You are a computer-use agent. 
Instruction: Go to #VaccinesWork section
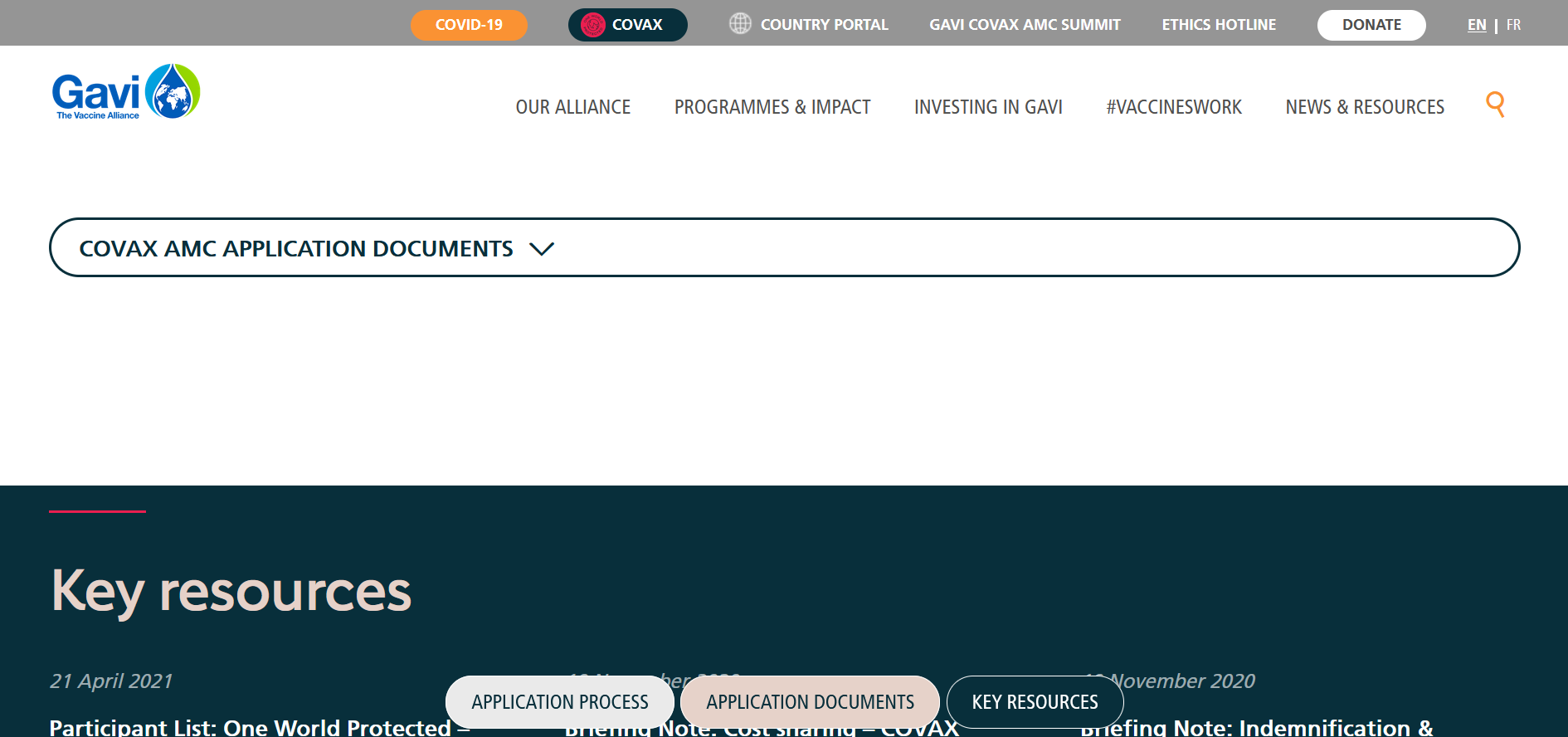1174,107
